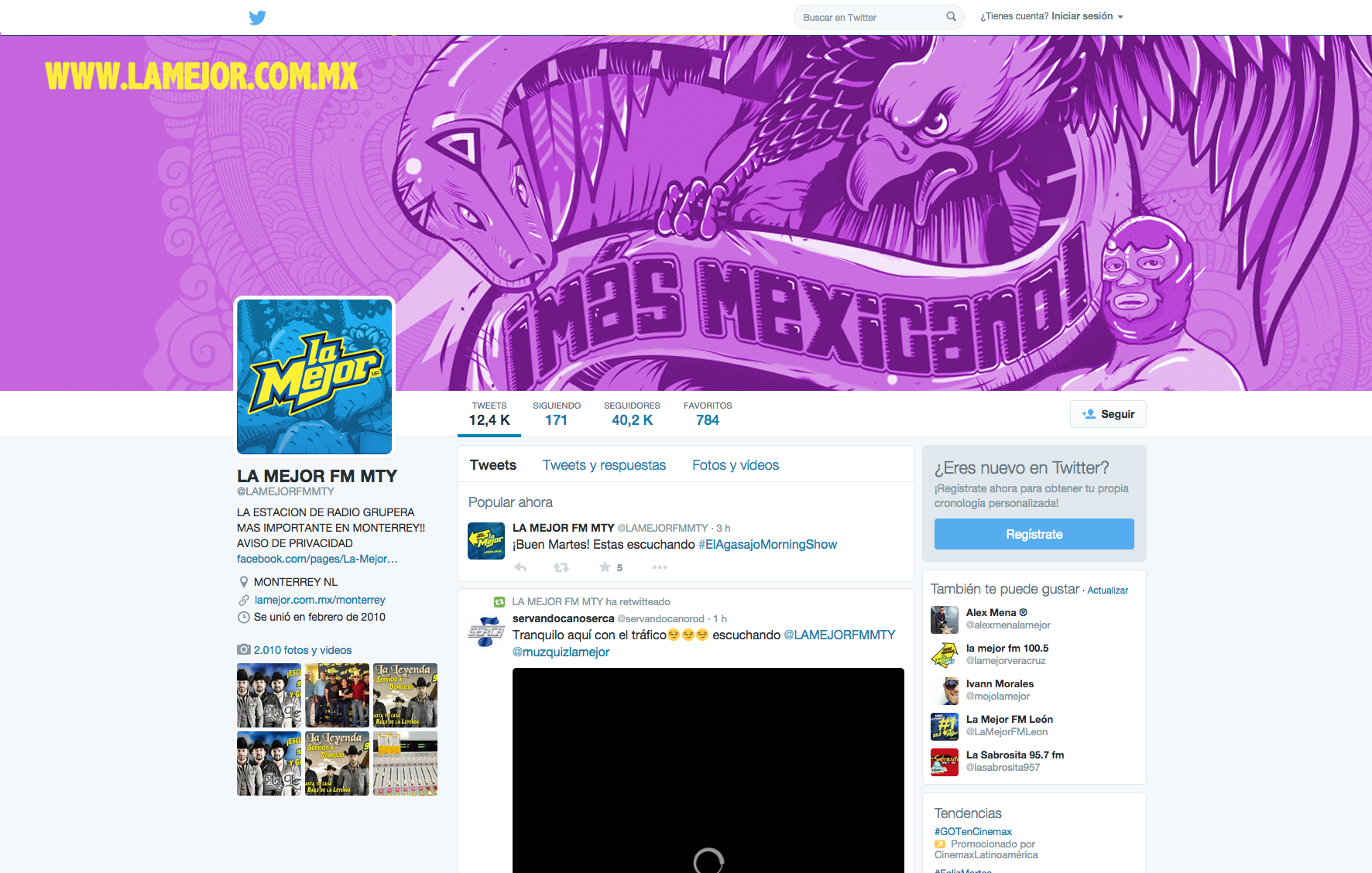Click the Alex Mena avatar
1372x873 pixels.
coord(945,619)
